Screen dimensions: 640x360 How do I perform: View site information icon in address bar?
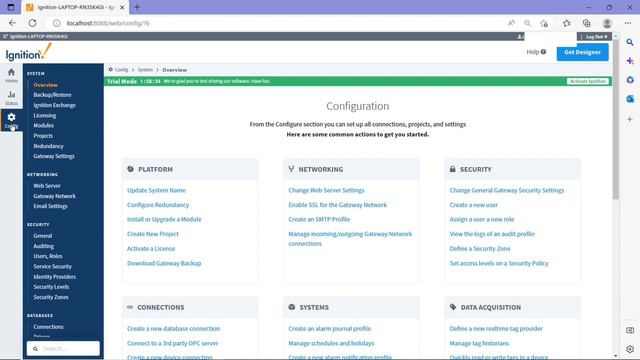57,23
